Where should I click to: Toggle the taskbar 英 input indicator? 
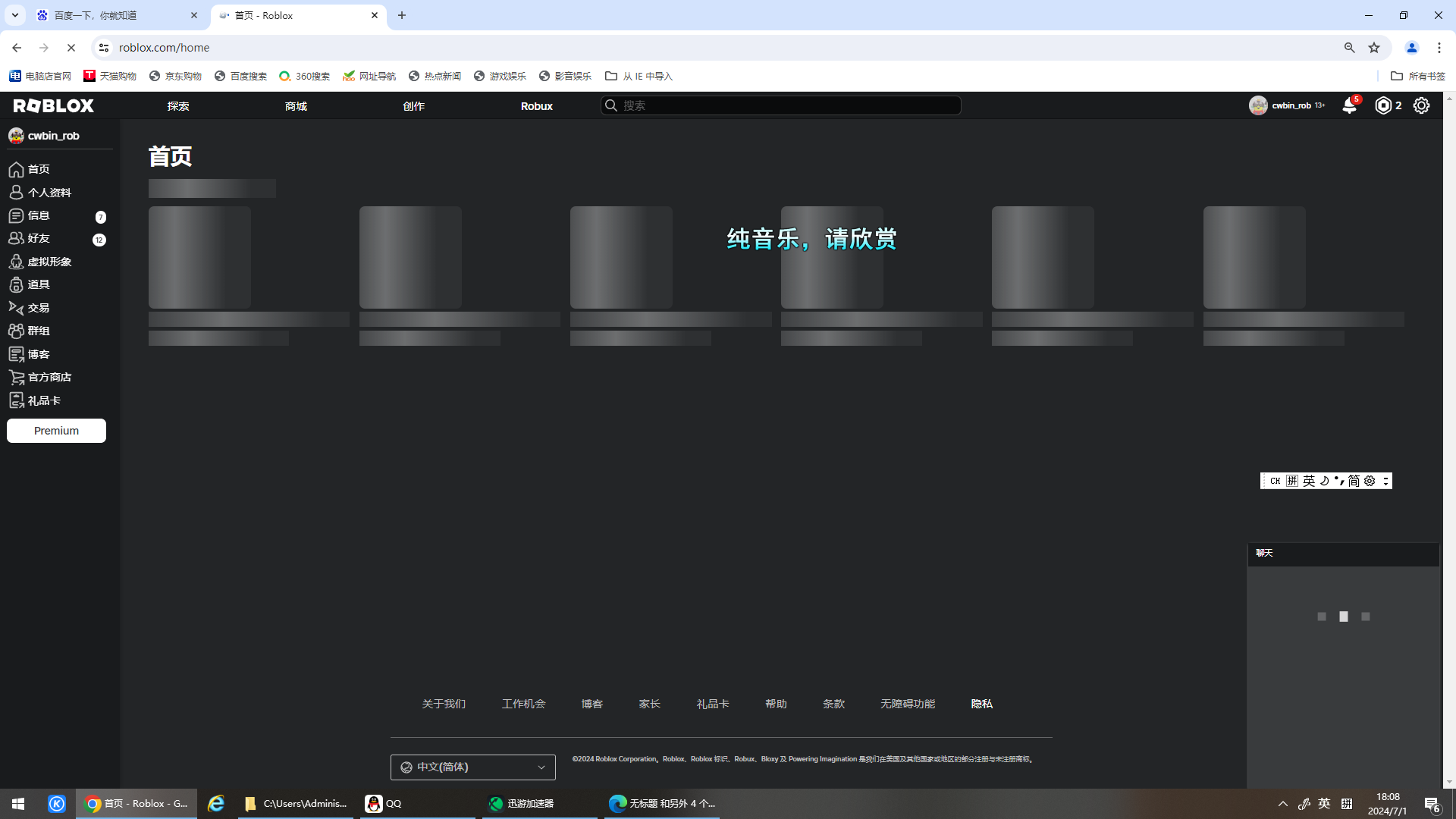click(x=1324, y=804)
